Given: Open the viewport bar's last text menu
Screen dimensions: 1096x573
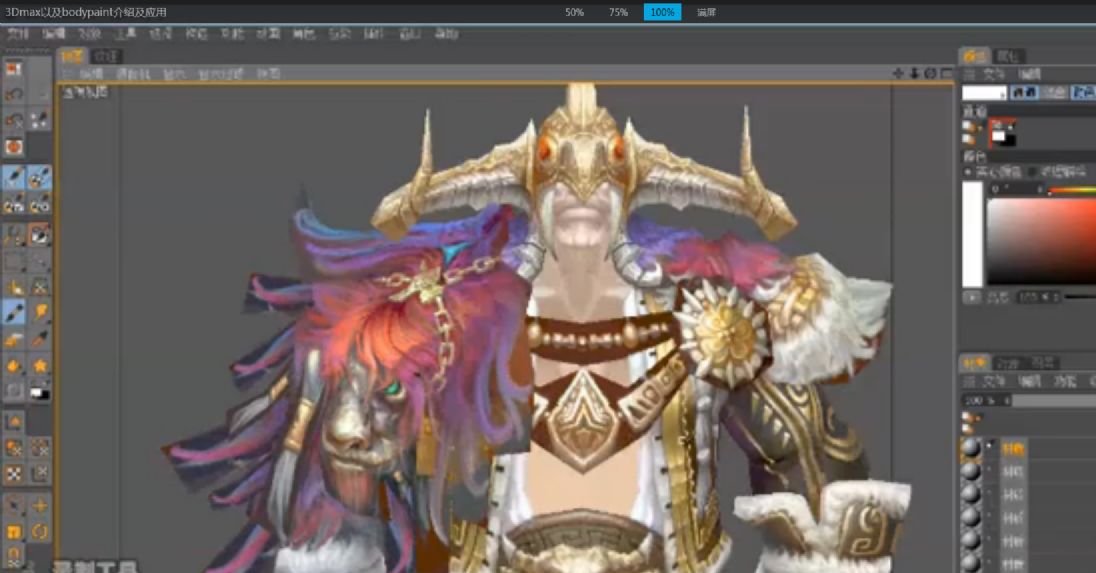Looking at the screenshot, I should [x=268, y=73].
